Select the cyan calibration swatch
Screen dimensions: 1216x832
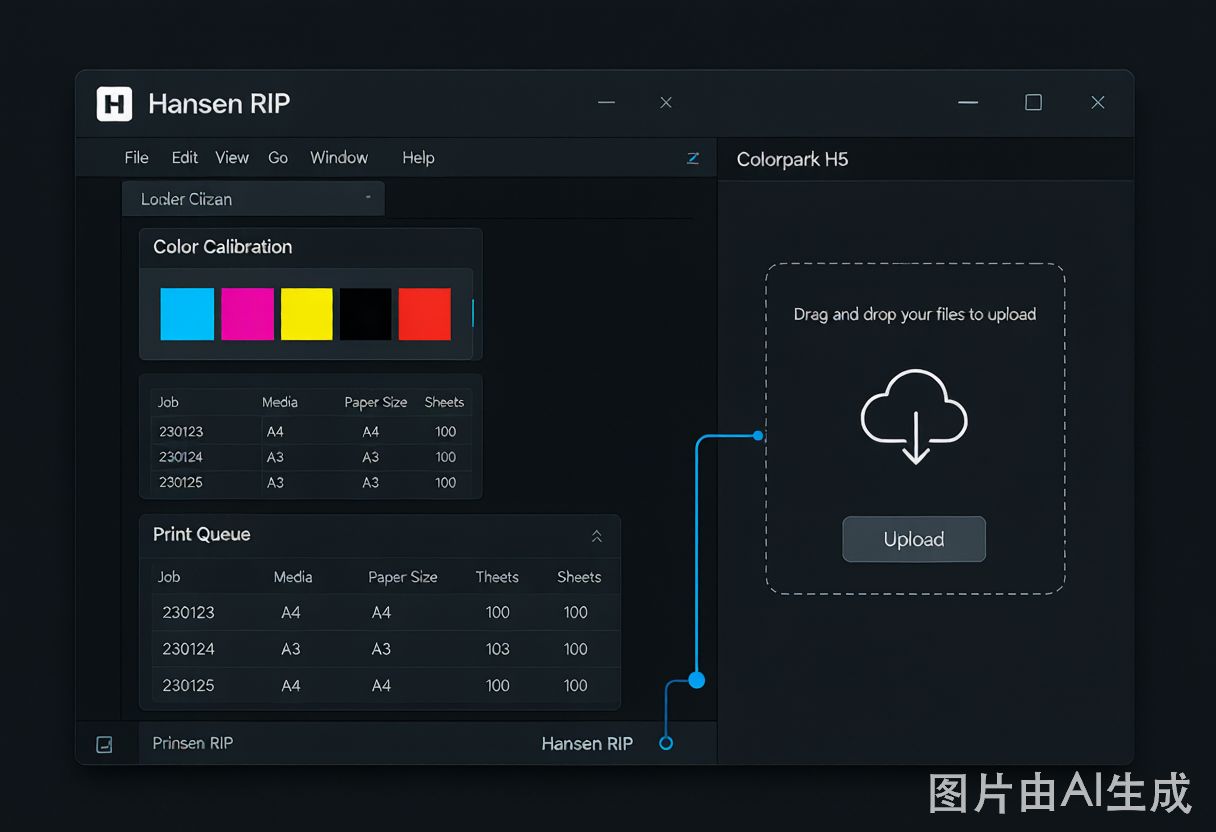pos(187,314)
